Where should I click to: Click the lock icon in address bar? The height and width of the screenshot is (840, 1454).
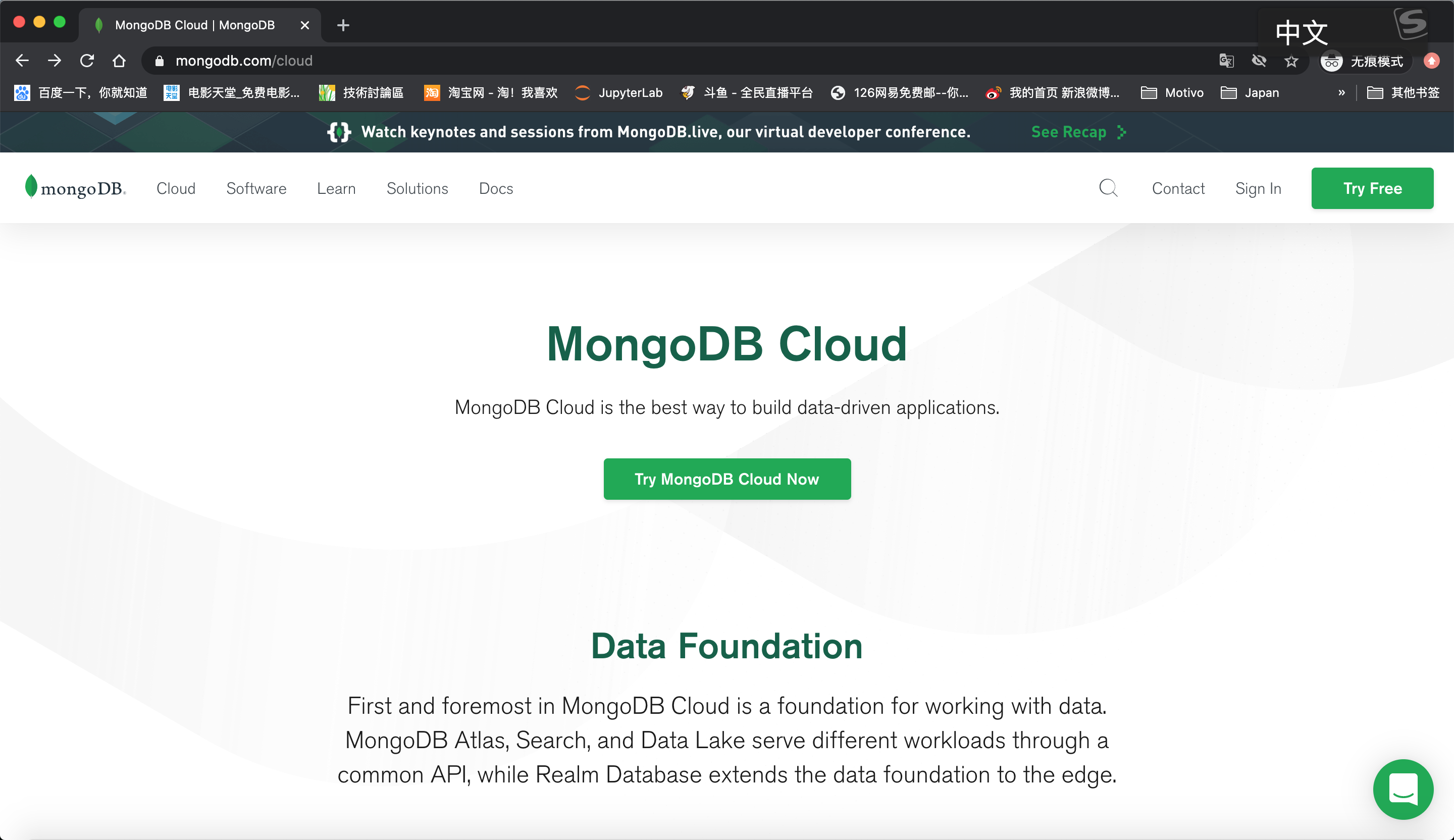[160, 61]
